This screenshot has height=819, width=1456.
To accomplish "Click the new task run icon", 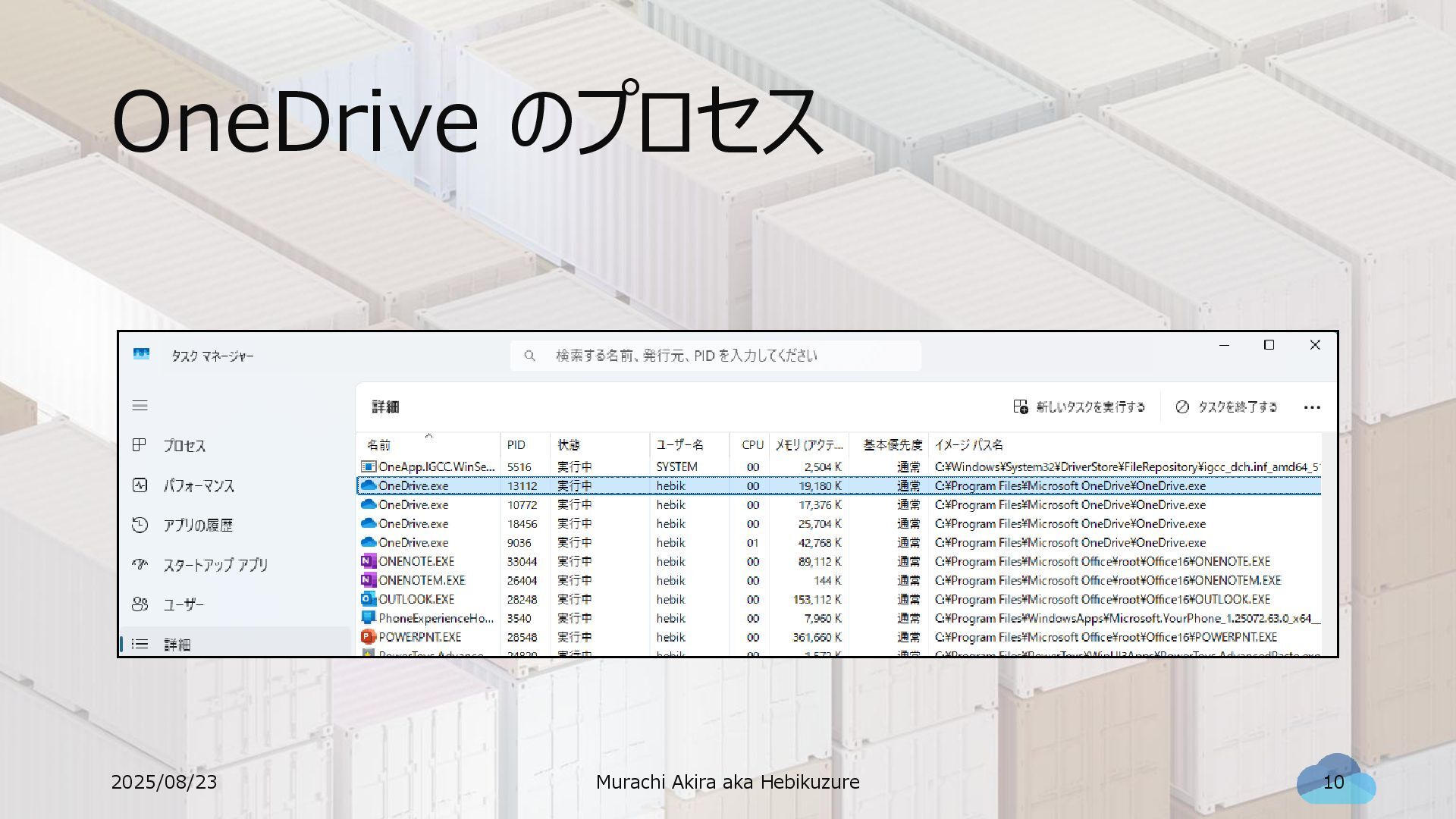I will (1021, 407).
